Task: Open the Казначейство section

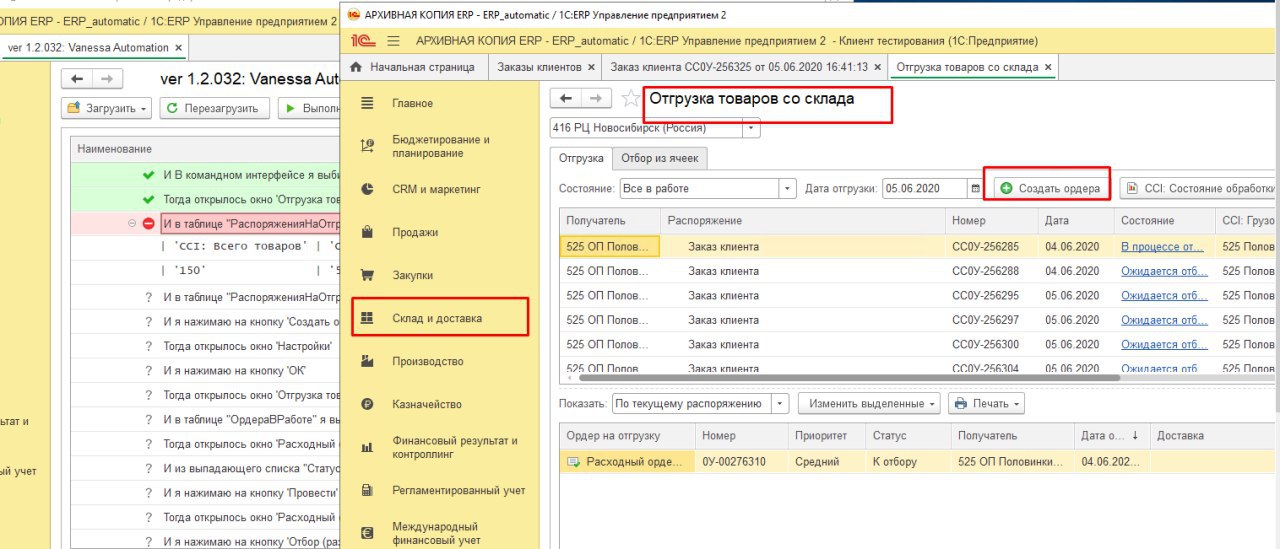Action: click(427, 404)
